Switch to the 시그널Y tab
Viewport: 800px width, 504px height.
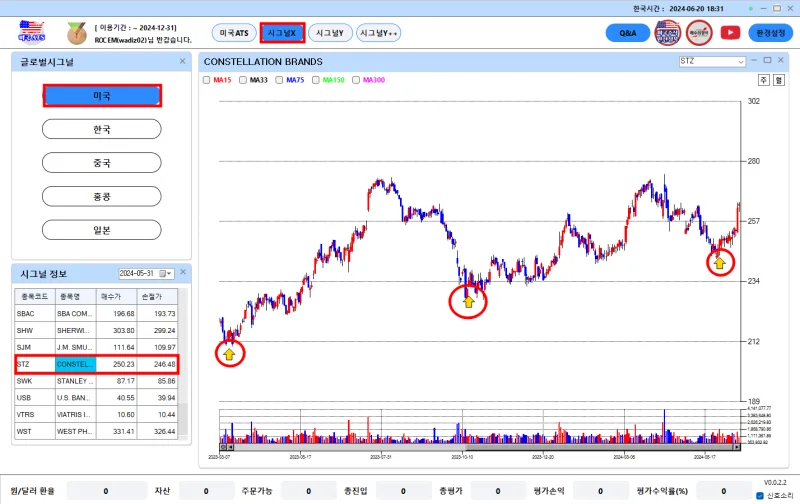[330, 33]
